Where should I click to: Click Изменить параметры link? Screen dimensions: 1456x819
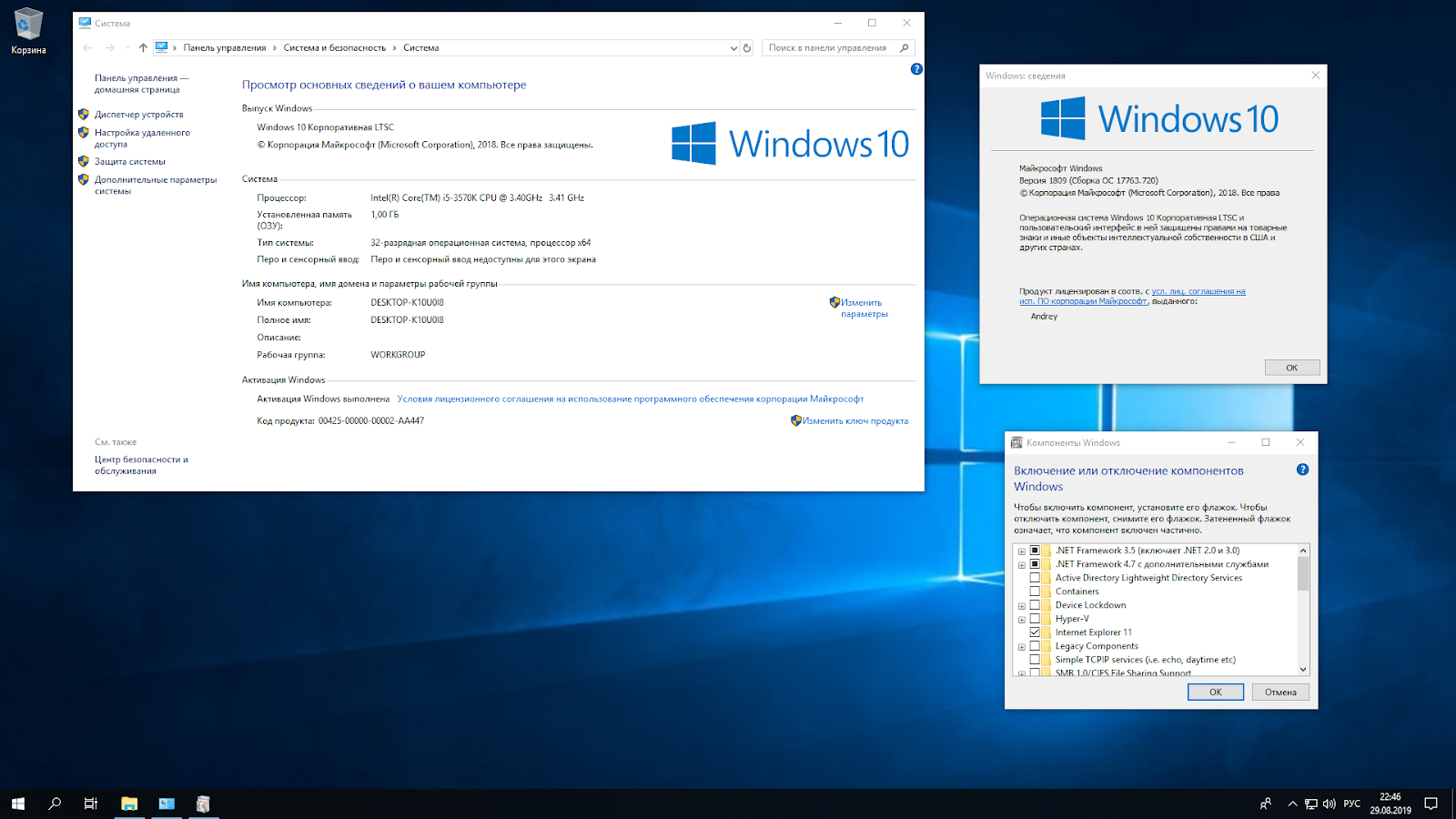click(x=864, y=308)
